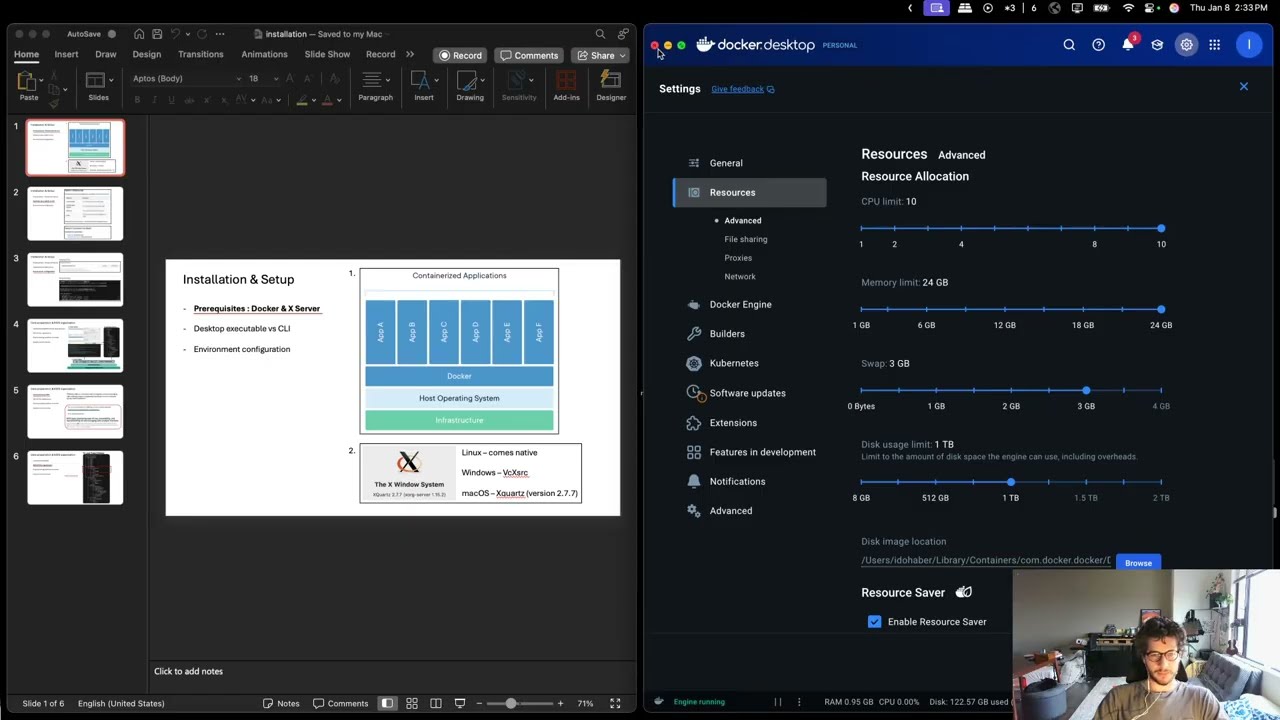Switch to Reading view icon
Viewport: 1280px width, 720px height.
[436, 703]
